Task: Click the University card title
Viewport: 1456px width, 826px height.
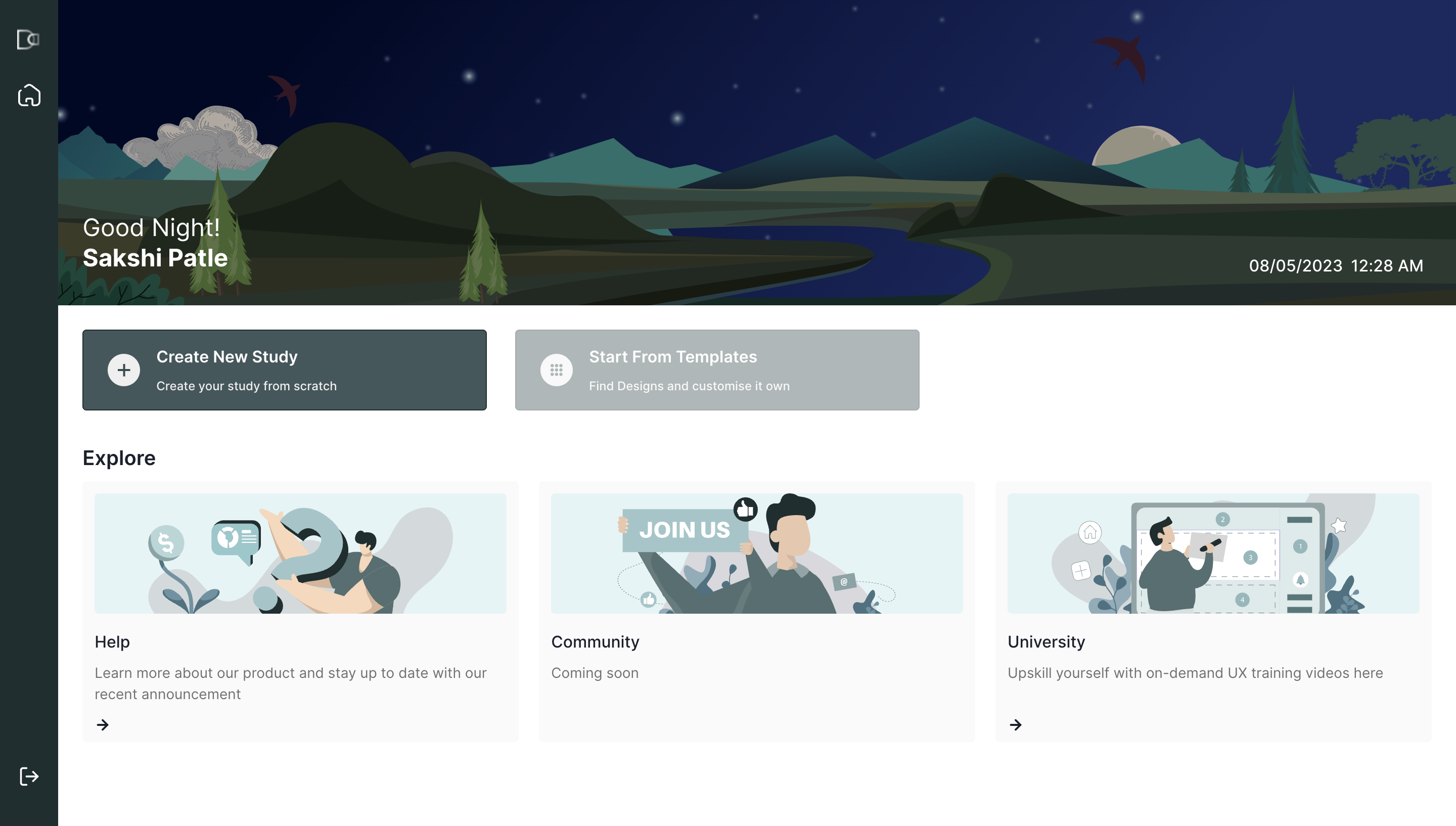Action: (1046, 641)
